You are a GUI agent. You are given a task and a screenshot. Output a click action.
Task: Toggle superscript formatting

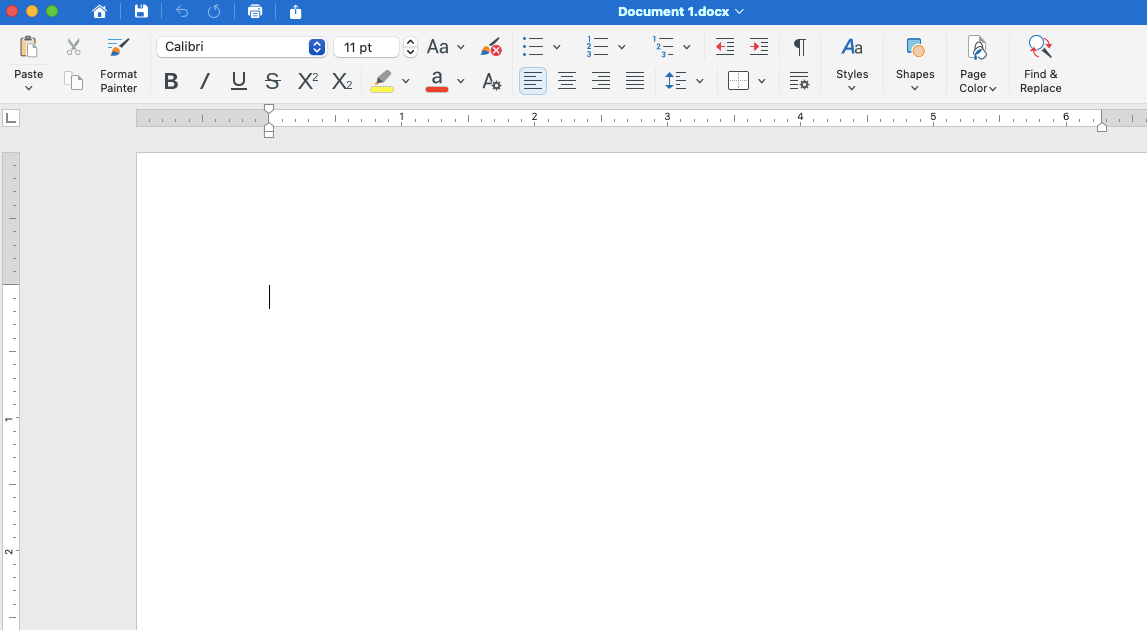(x=307, y=81)
